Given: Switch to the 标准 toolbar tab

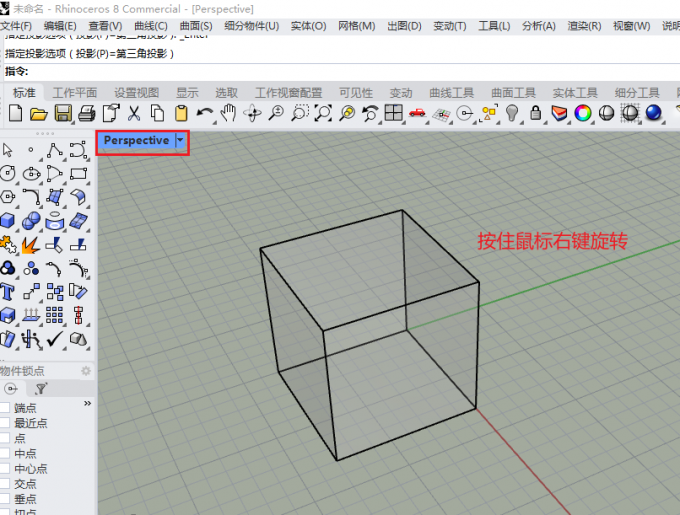Looking at the screenshot, I should tap(24, 93).
